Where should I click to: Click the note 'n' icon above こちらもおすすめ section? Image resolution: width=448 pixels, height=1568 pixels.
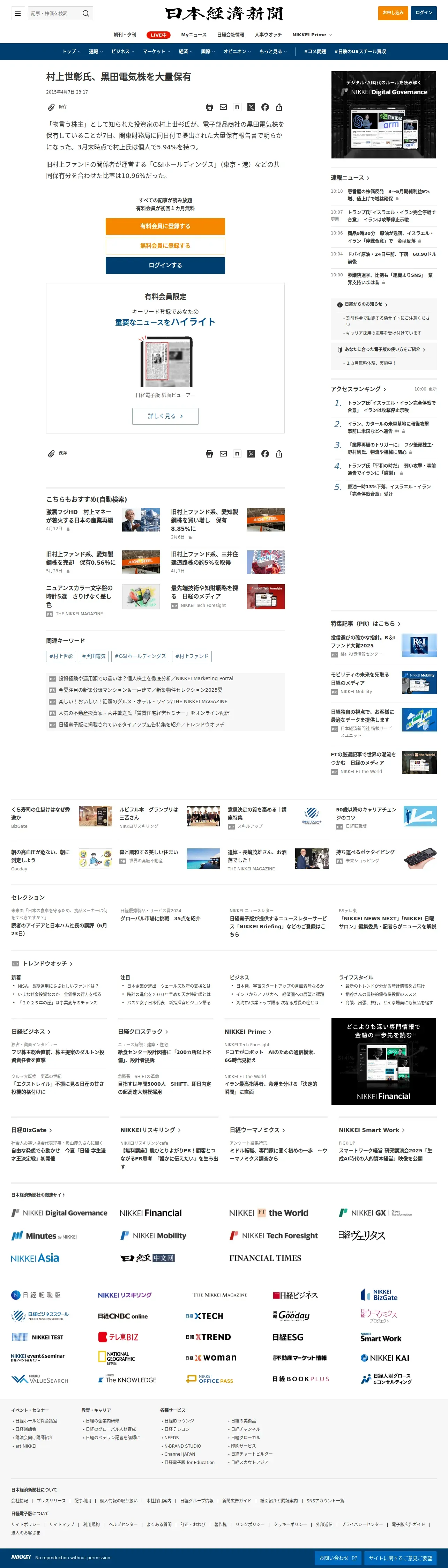[x=237, y=453]
